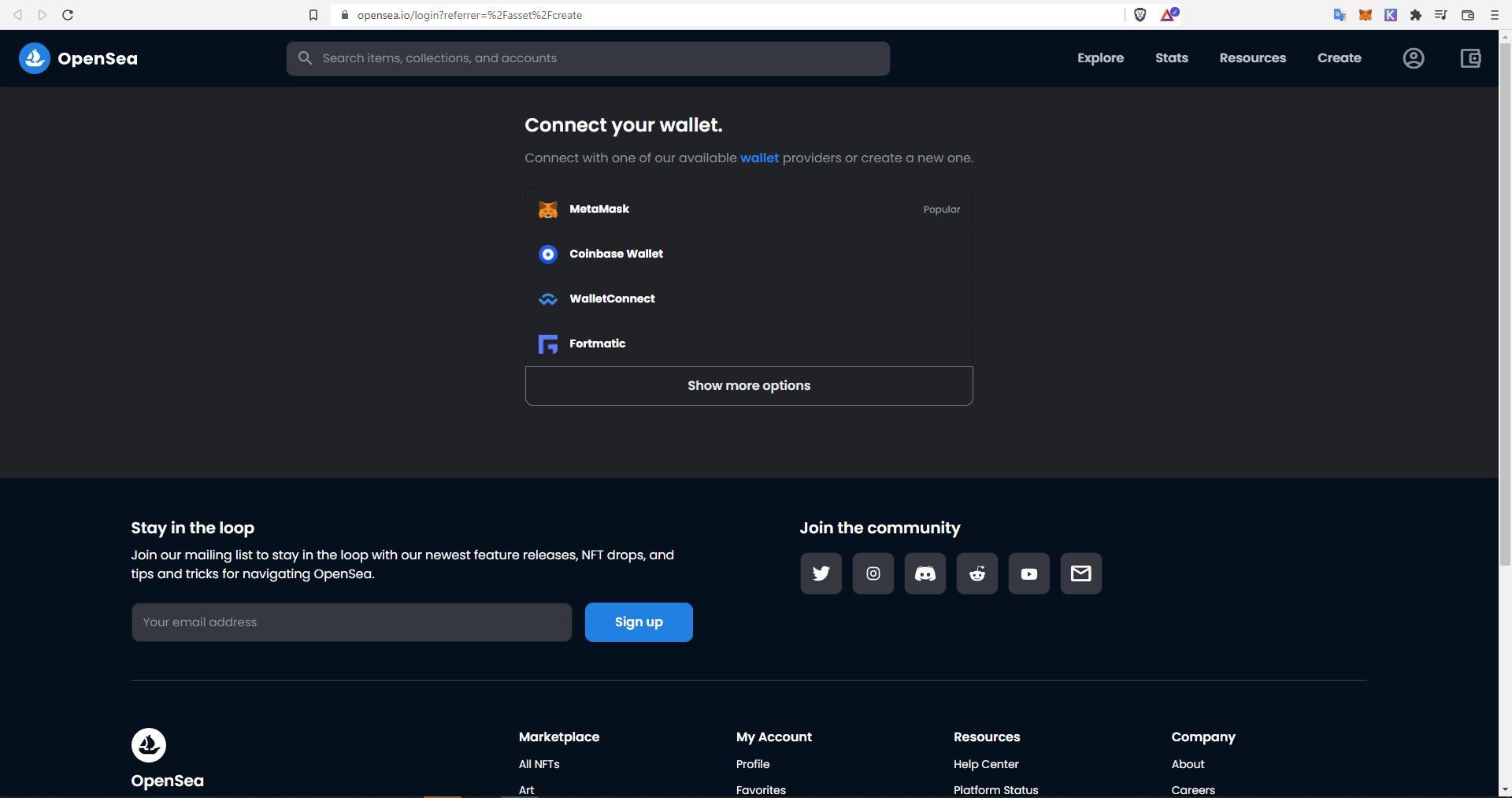
Task: Click the blue Sign up button
Action: click(x=639, y=622)
